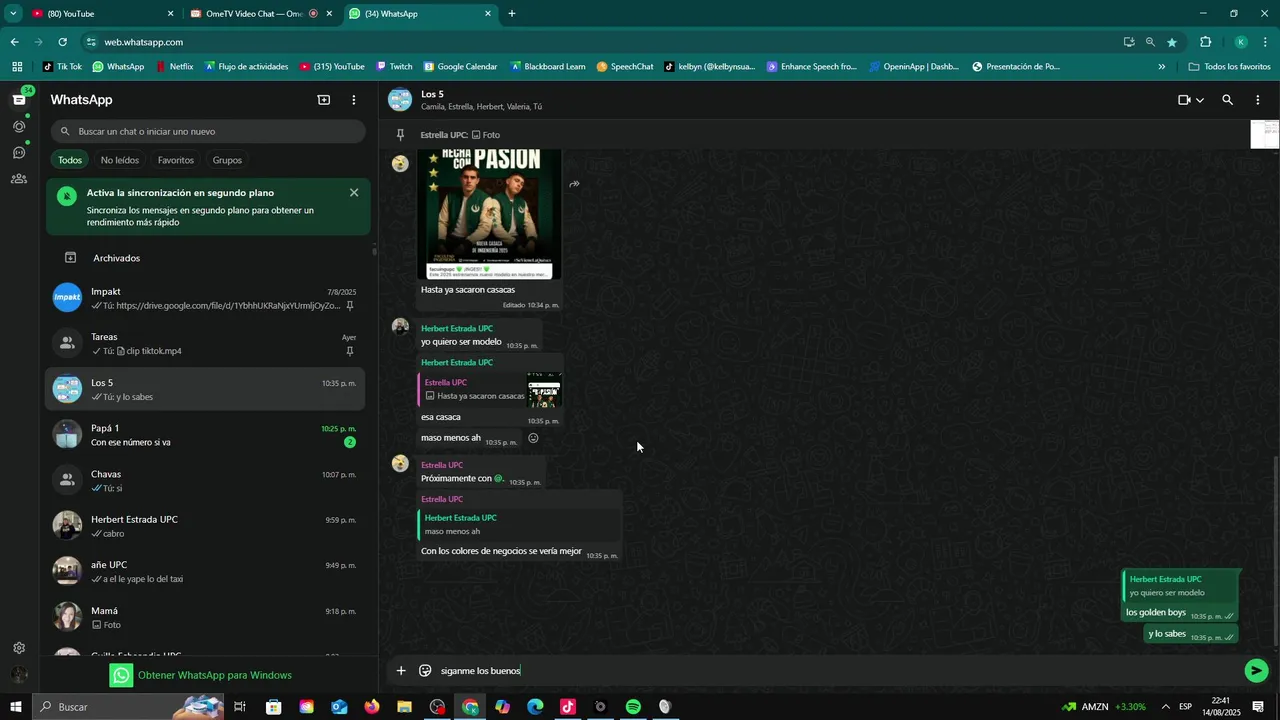The height and width of the screenshot is (720, 1280).
Task: Reload the WhatsApp page
Action: 62,42
